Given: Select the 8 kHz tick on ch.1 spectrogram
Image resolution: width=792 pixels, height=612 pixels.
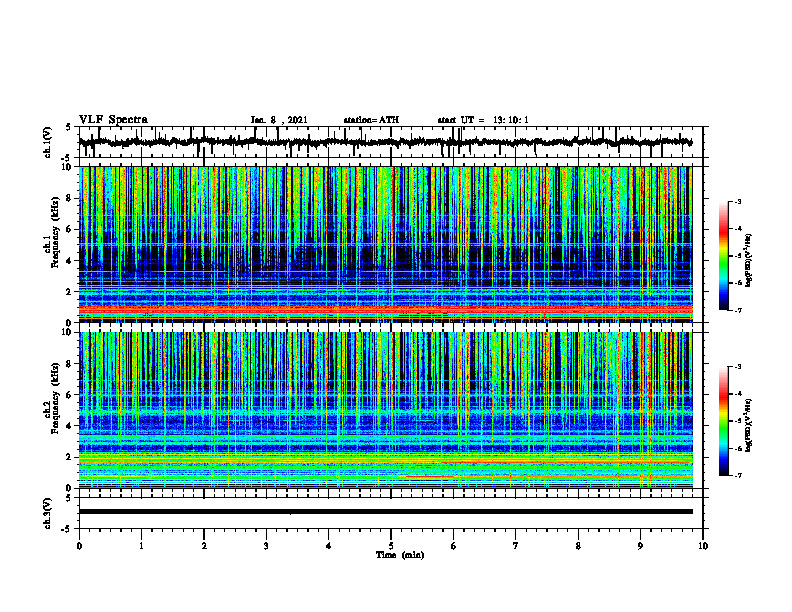Looking at the screenshot, I should coord(71,198).
